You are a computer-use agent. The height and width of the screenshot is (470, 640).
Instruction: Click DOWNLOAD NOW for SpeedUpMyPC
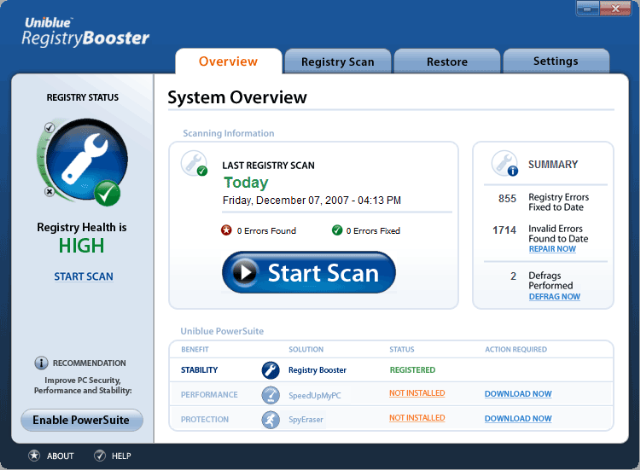[x=518, y=394]
